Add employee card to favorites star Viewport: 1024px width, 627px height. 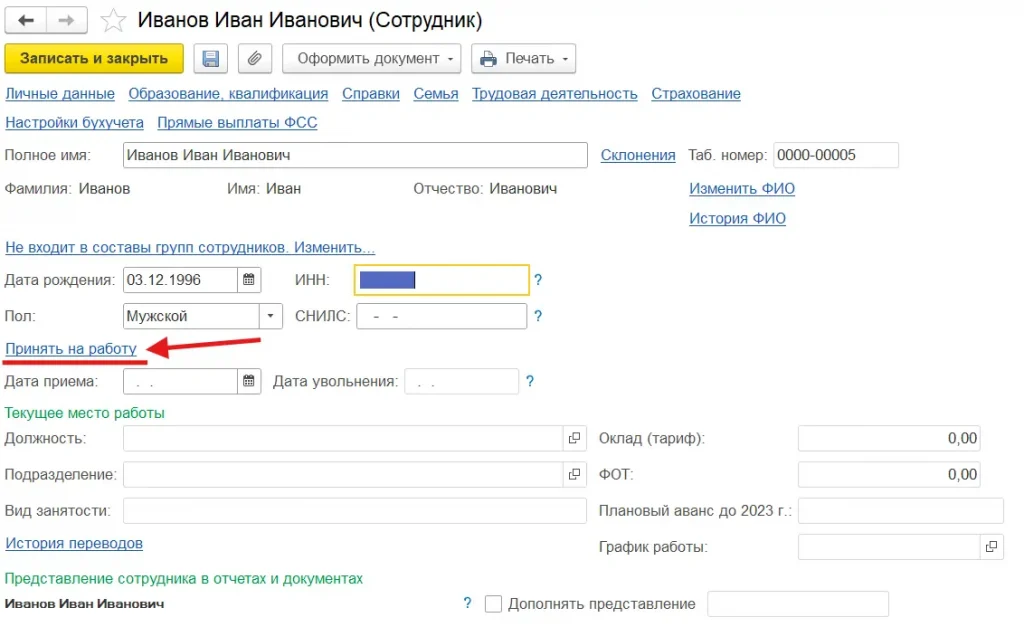pyautogui.click(x=114, y=20)
